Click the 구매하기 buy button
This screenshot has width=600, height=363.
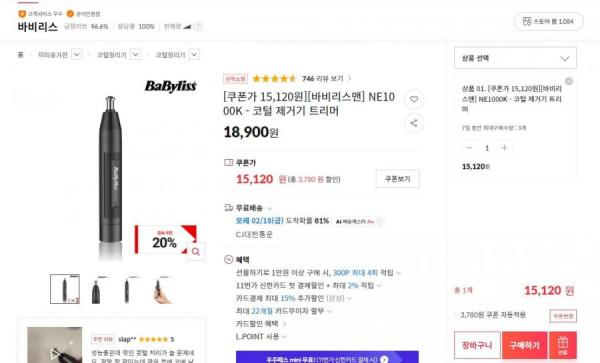(524, 345)
